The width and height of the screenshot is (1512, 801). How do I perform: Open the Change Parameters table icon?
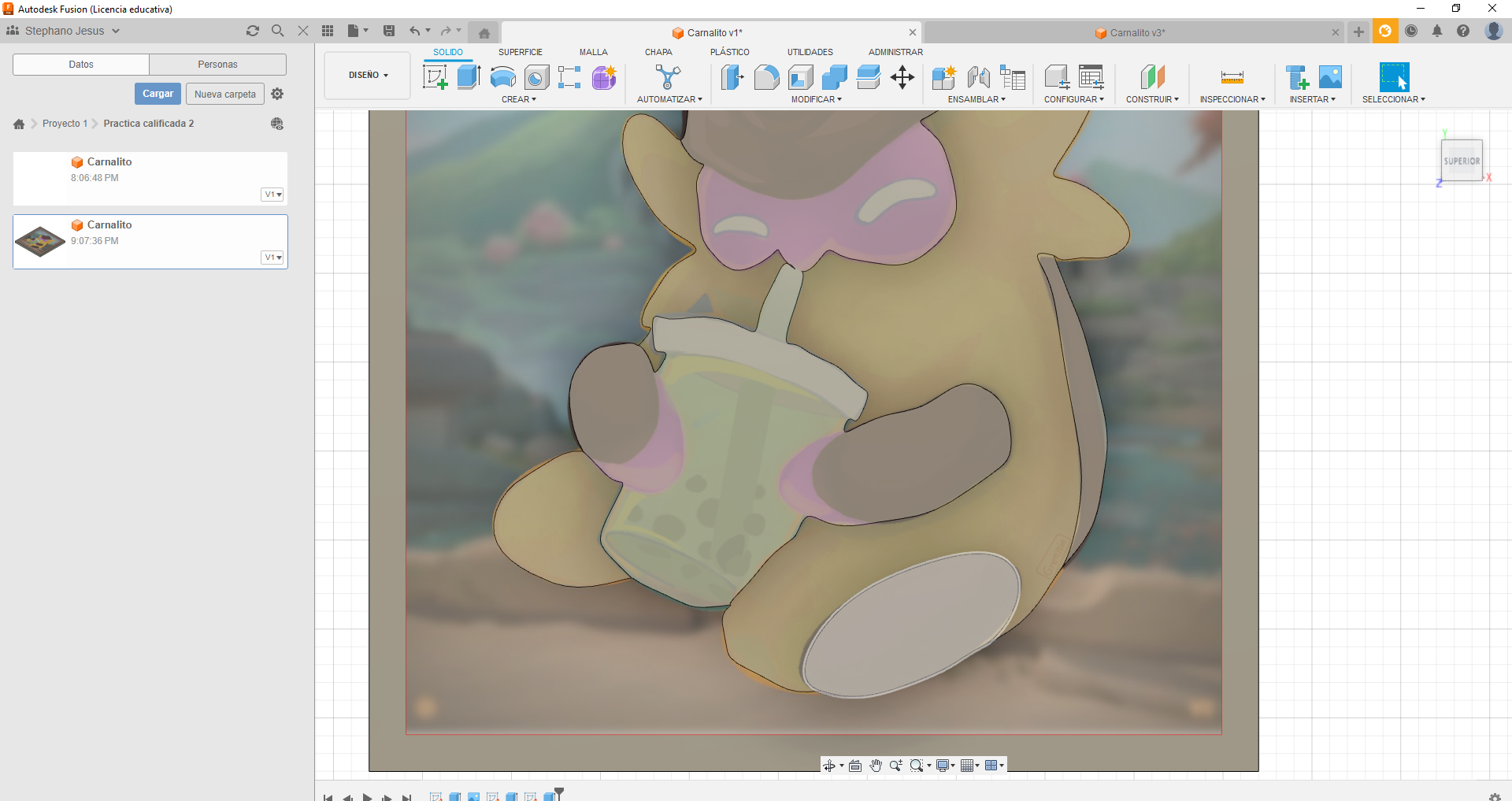pos(1091,77)
